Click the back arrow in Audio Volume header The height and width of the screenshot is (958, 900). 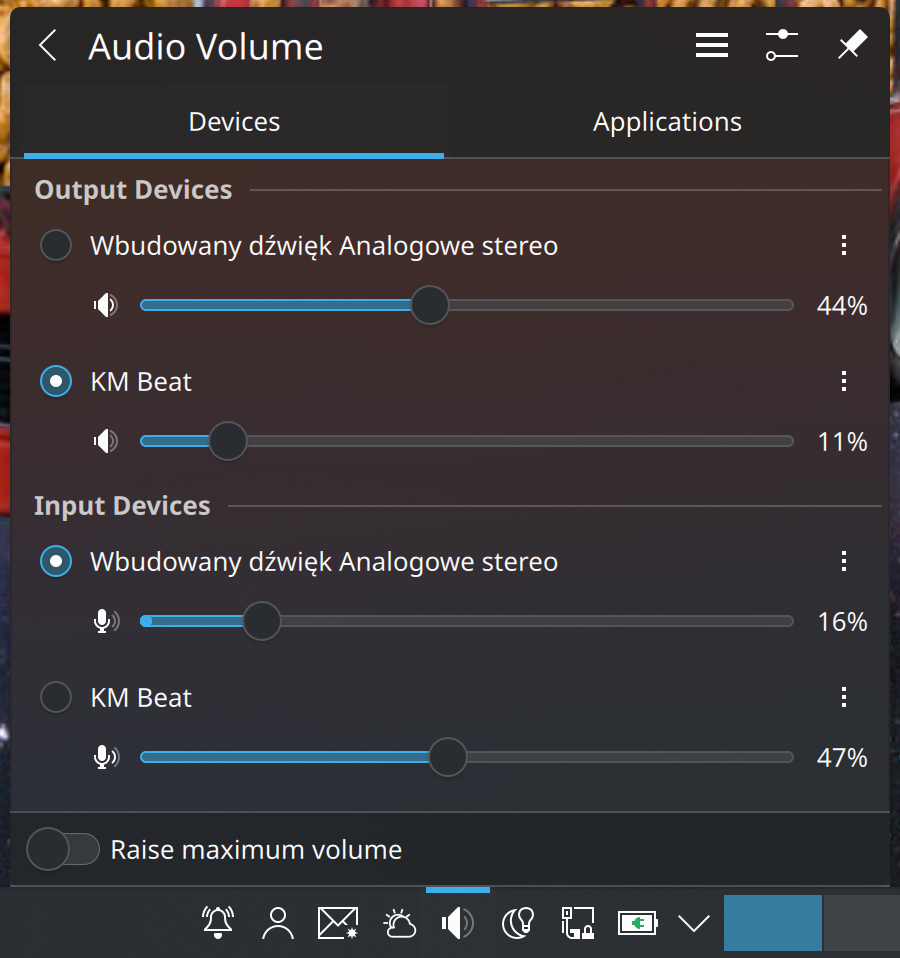click(47, 46)
